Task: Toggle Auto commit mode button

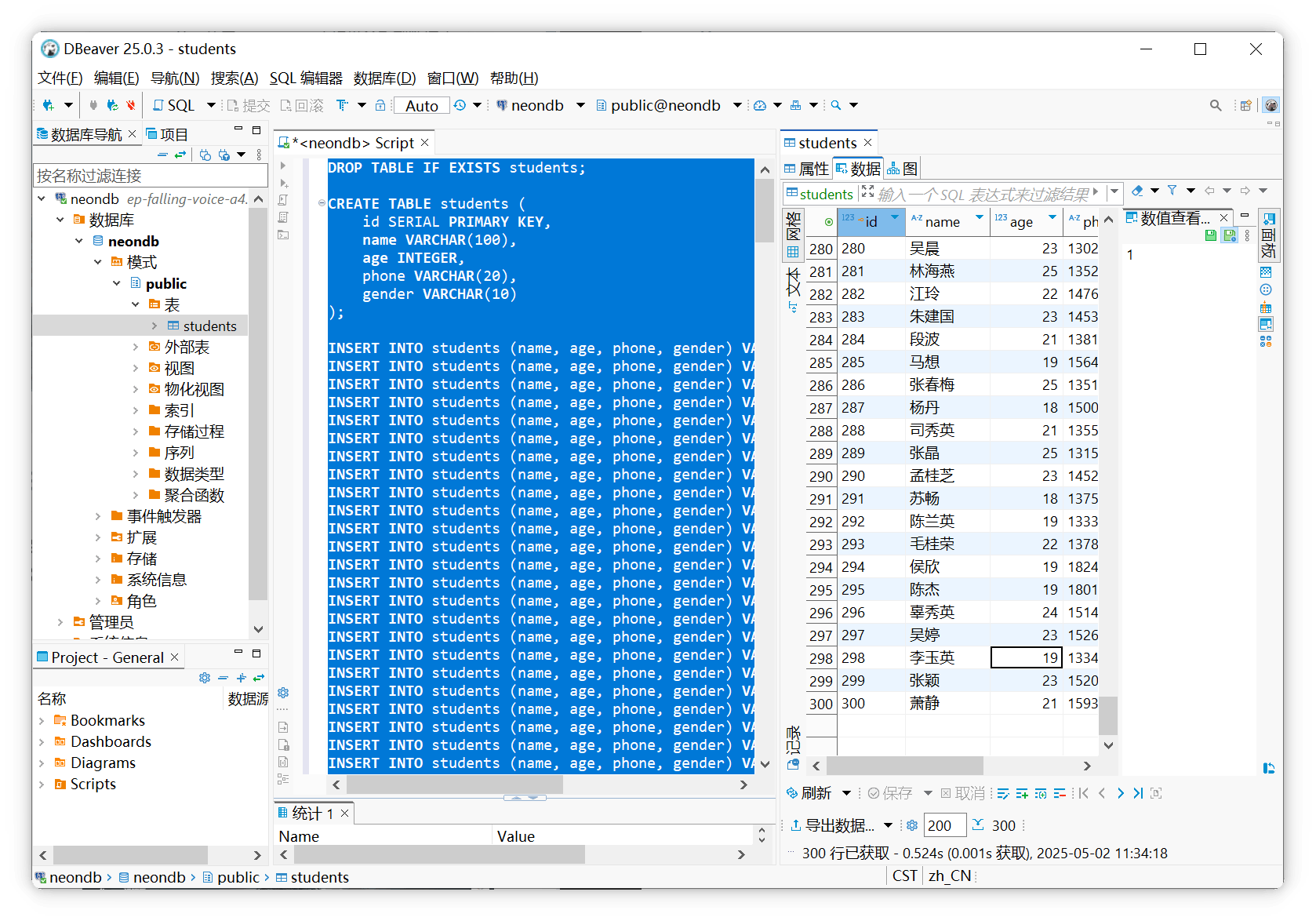Action: point(421,105)
